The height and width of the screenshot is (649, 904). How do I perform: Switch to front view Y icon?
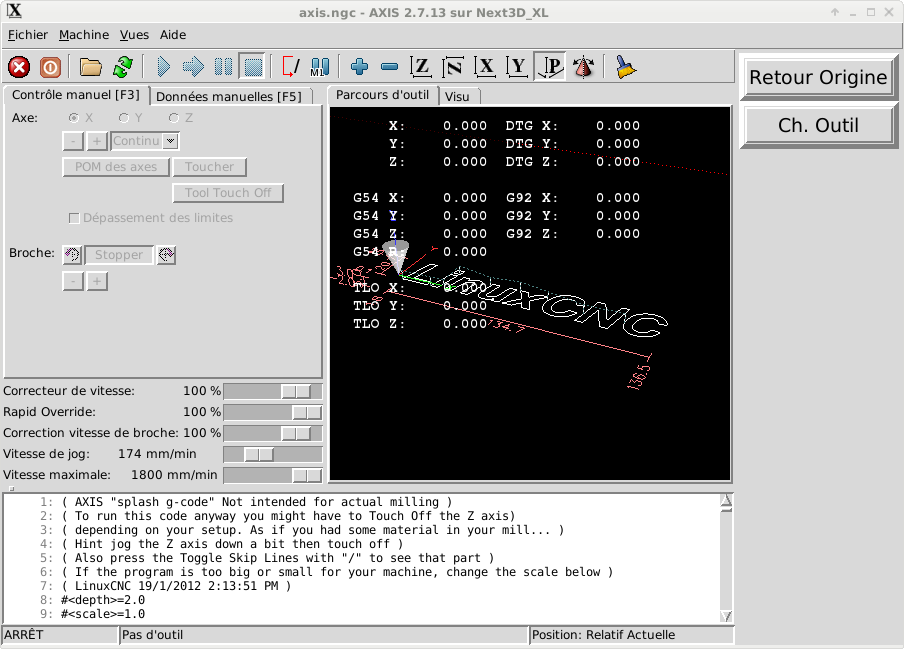[x=517, y=67]
